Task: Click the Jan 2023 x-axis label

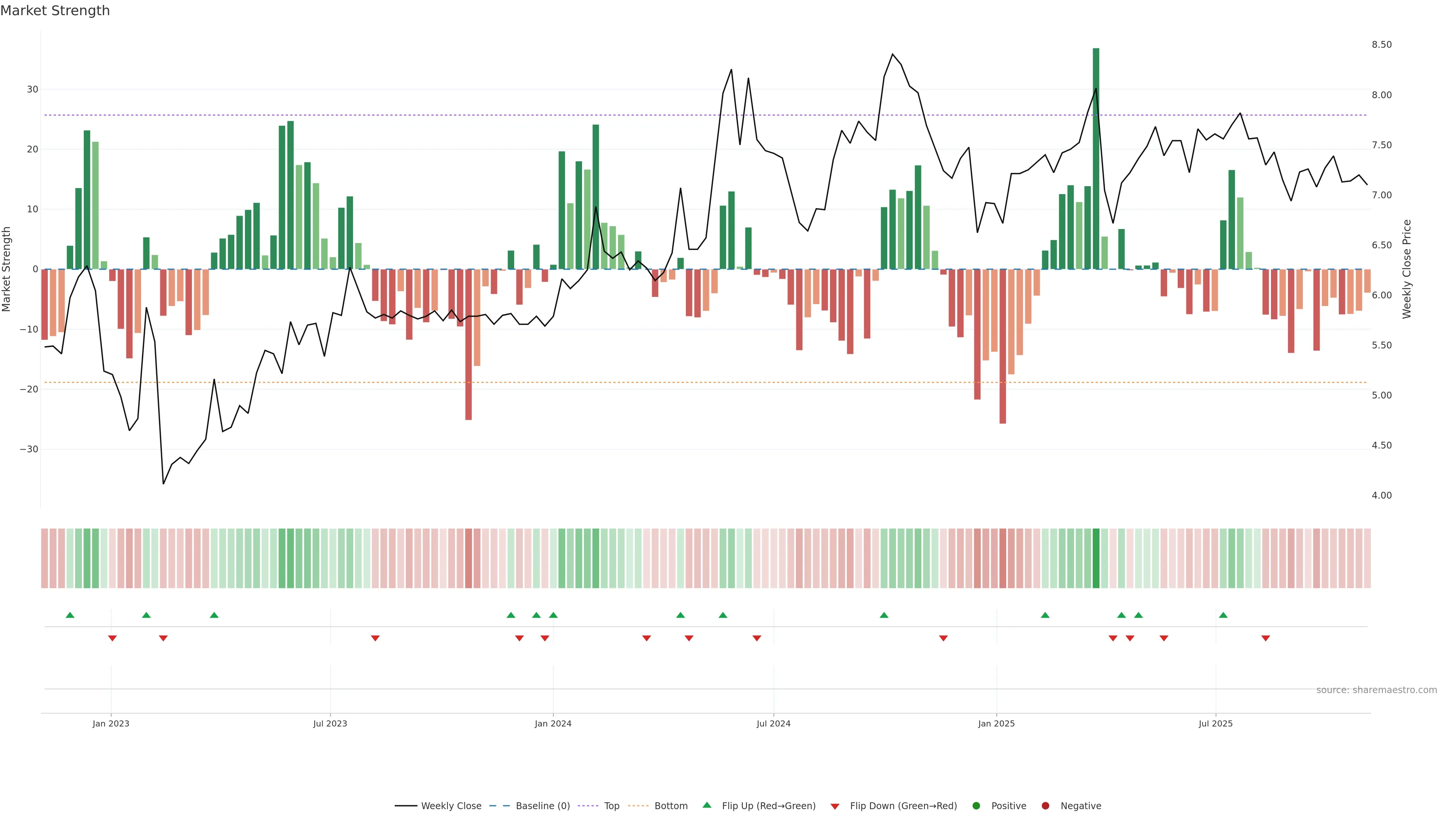Action: [111, 723]
